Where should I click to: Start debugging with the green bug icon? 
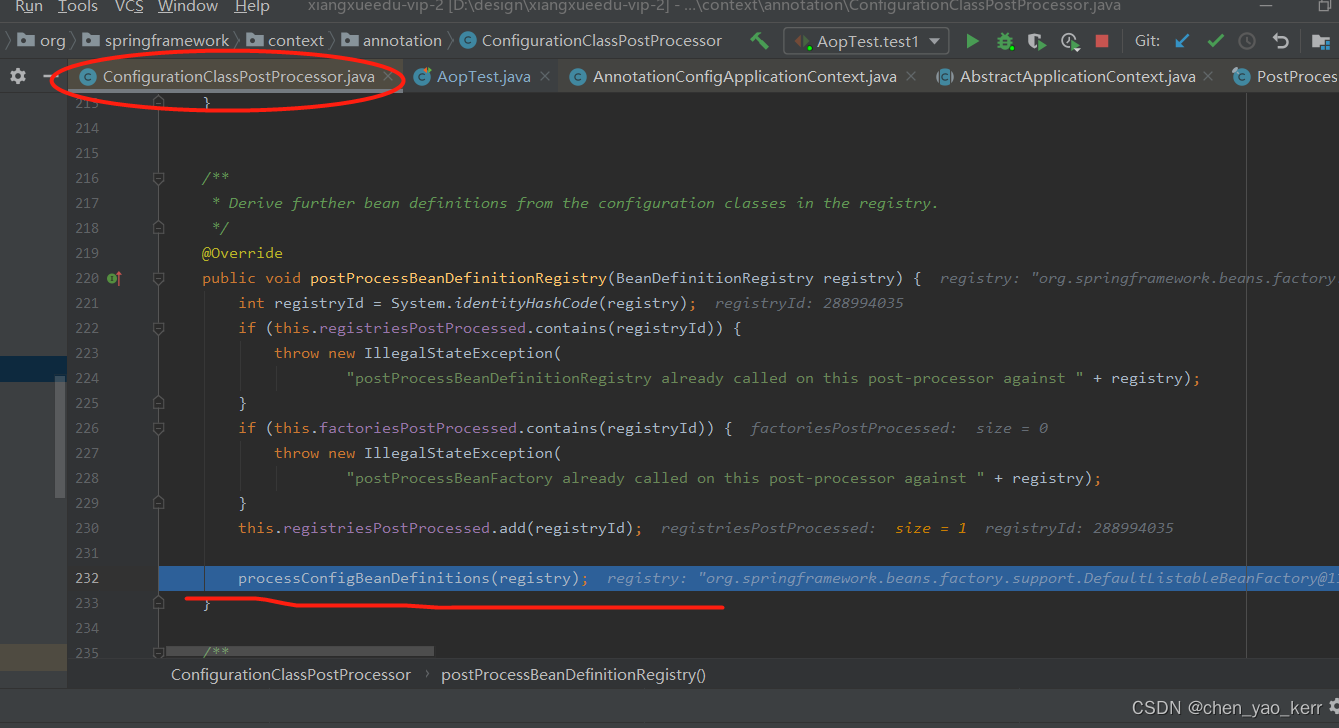tap(1005, 41)
